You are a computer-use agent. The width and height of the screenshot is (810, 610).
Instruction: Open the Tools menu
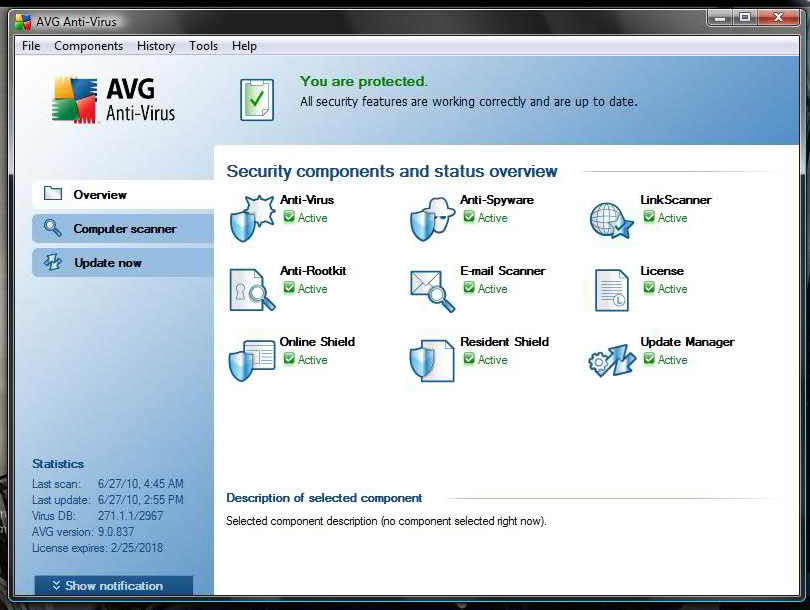[x=204, y=46]
